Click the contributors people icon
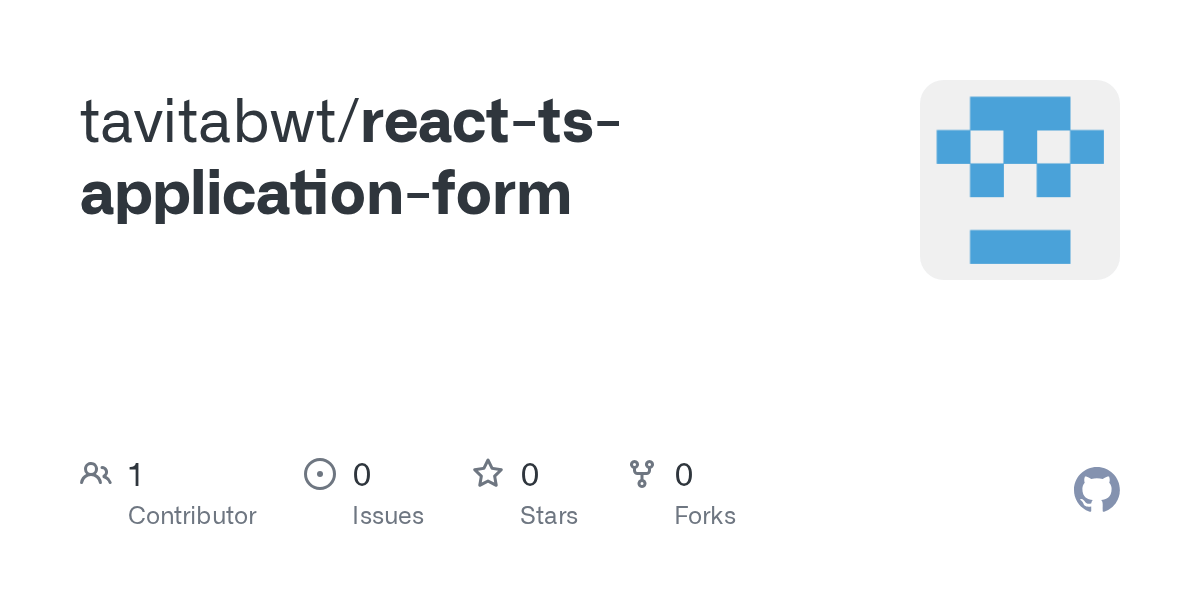The width and height of the screenshot is (1200, 600). [96, 474]
